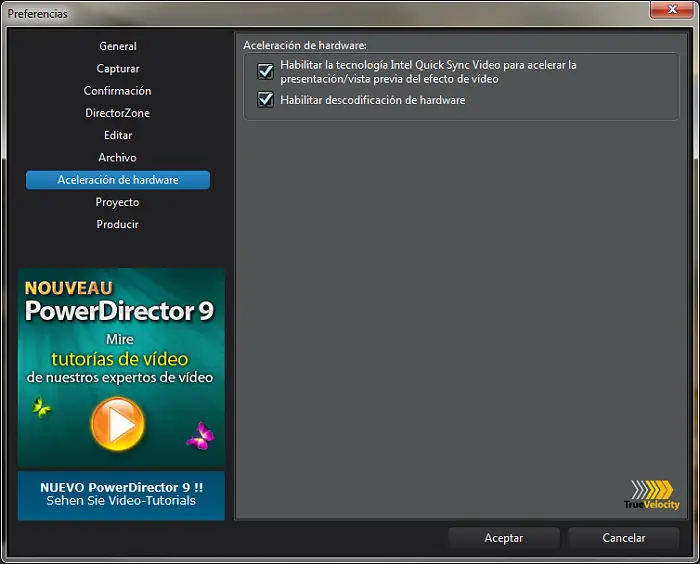Open the General preferences section

[118, 46]
